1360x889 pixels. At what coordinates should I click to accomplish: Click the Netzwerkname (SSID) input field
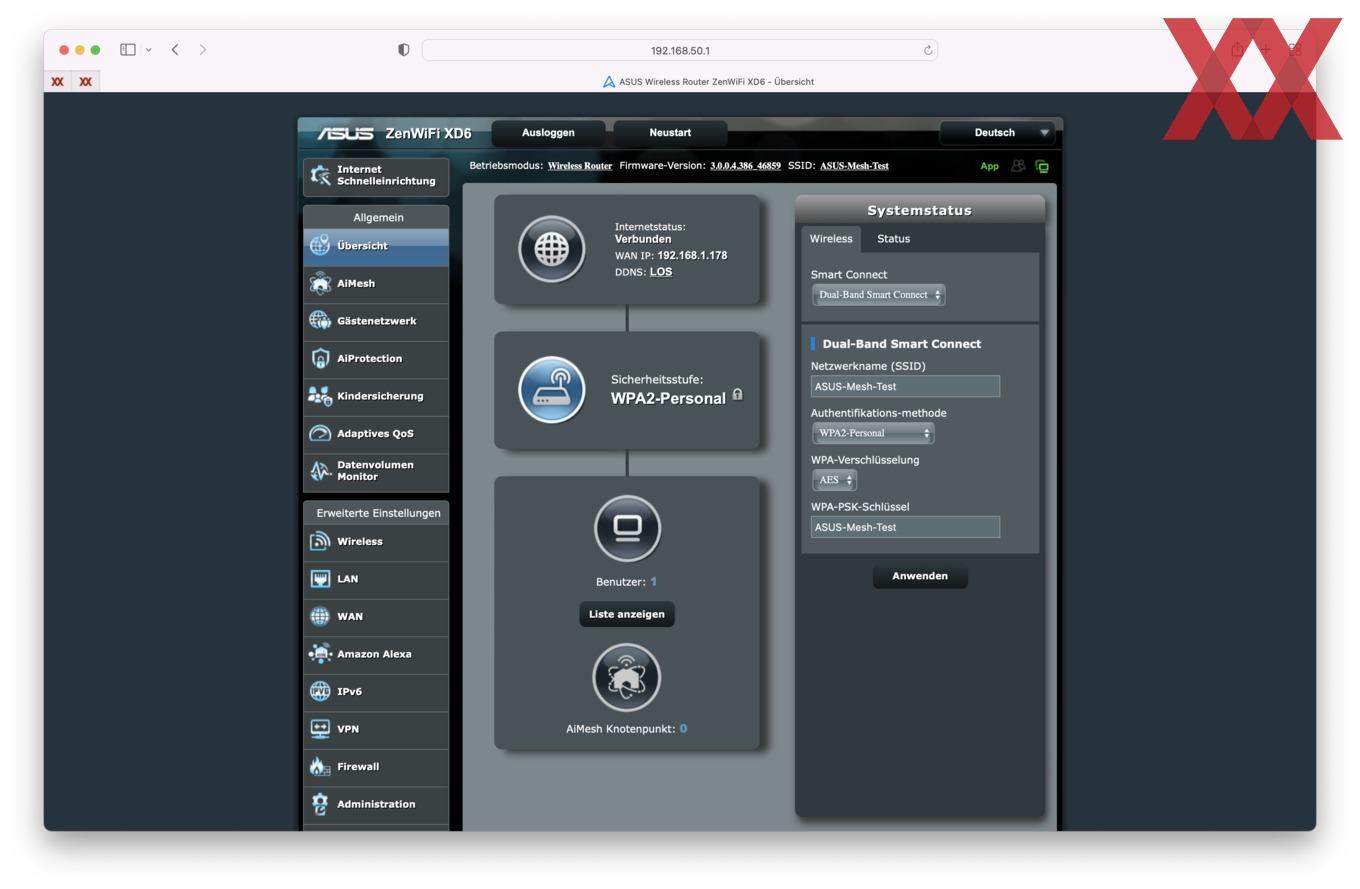pyautogui.click(x=905, y=386)
